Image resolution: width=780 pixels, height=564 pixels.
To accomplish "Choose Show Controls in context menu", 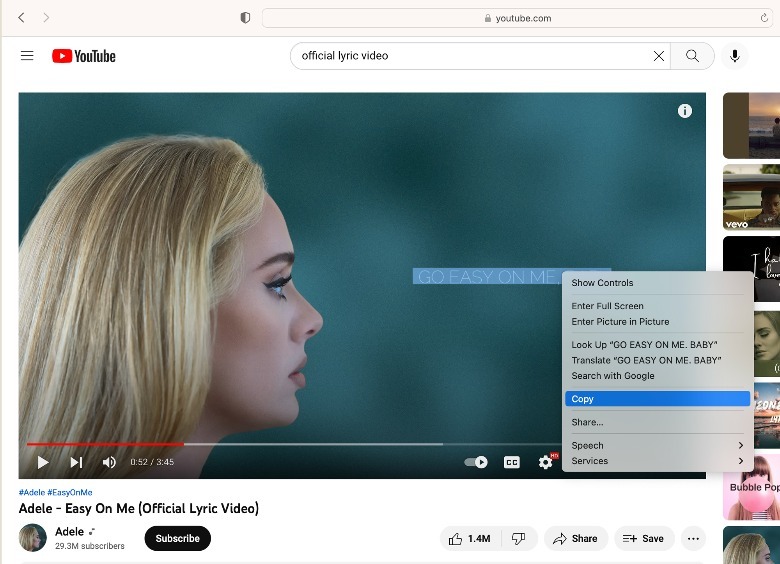I will pos(657,283).
